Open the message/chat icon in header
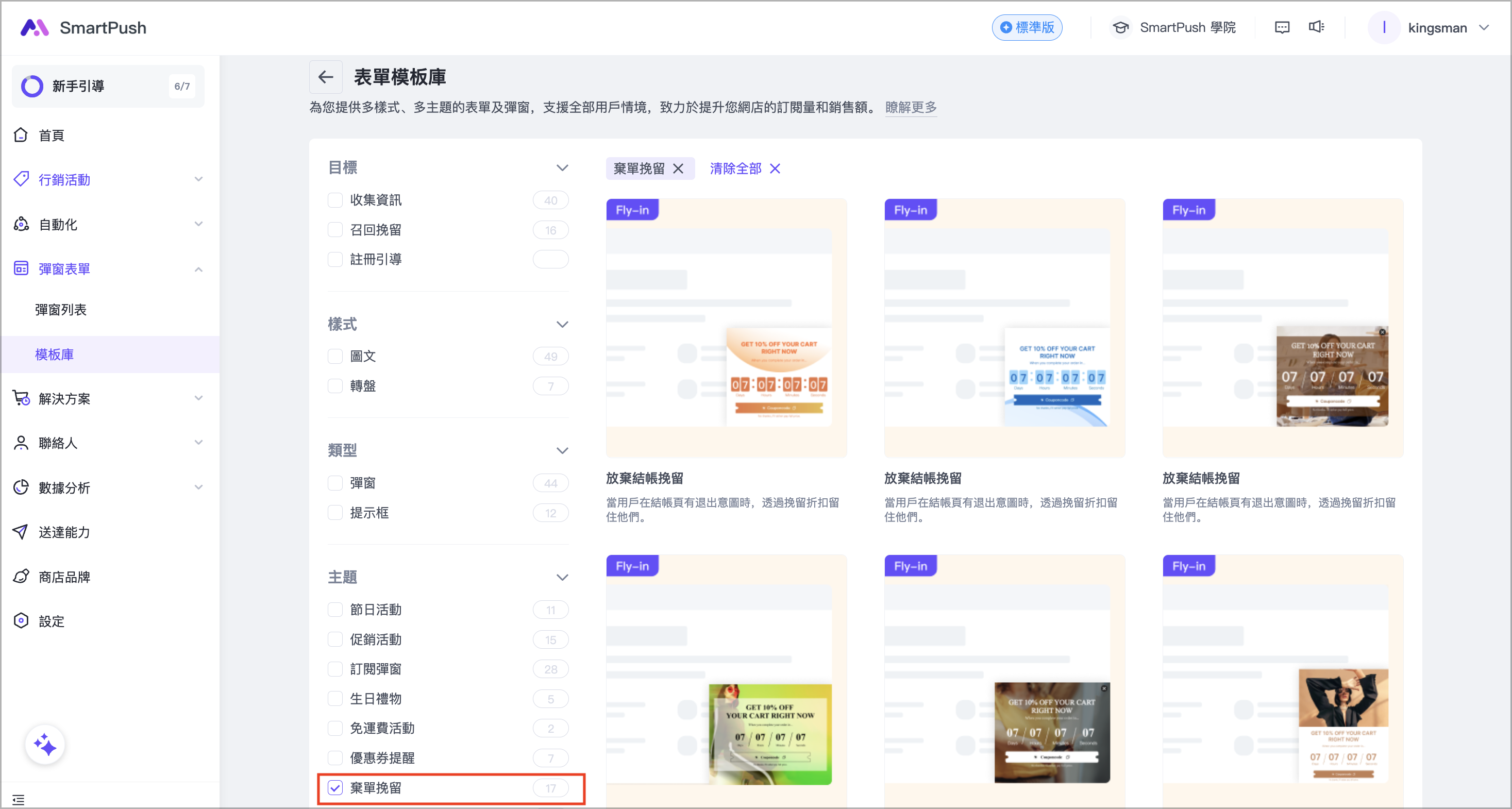This screenshot has height=809, width=1512. click(1282, 28)
